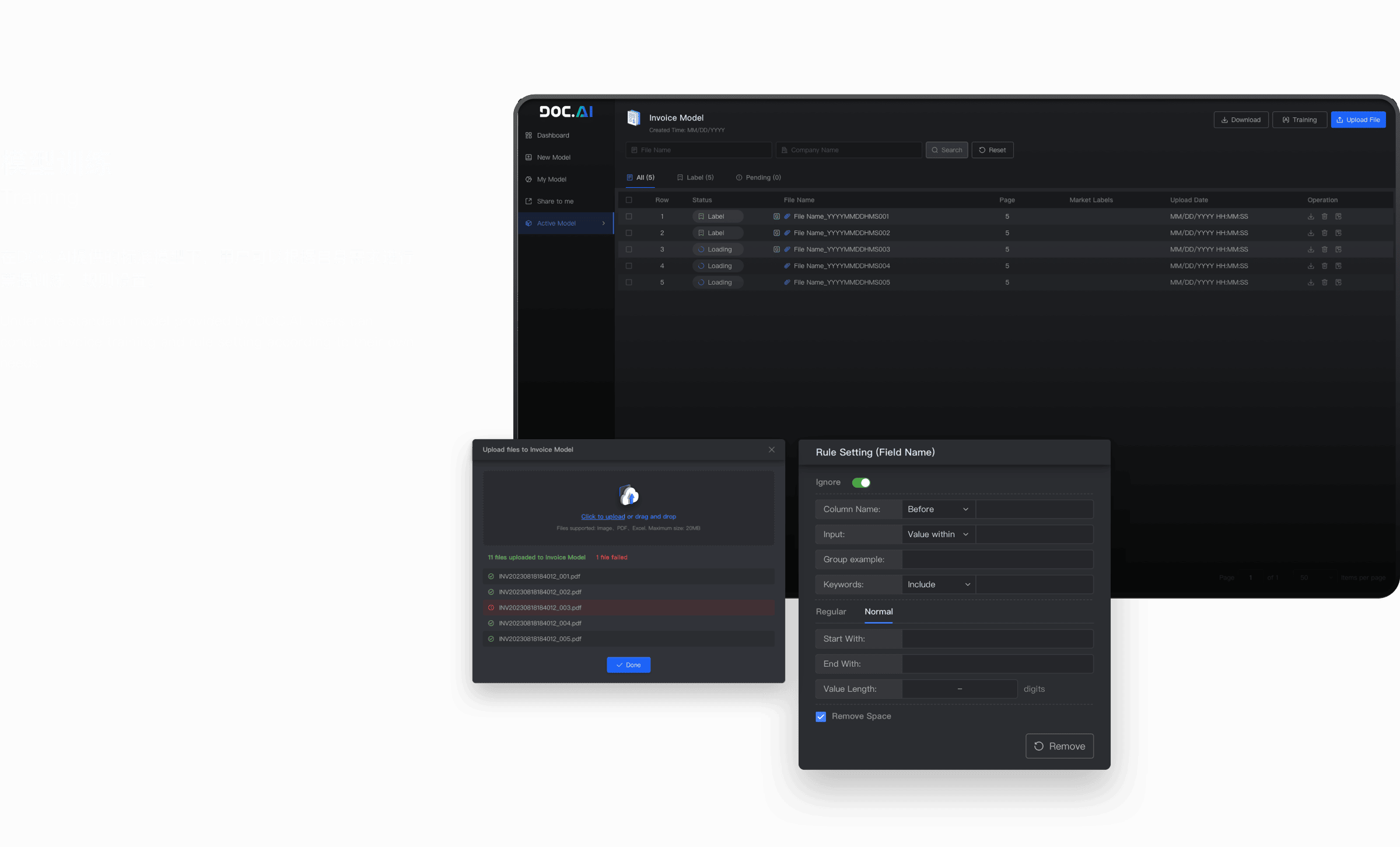Click edit icon beside File Name_YYYYMMDDHMS004
Viewport: 1400px width, 847px height.
coord(787,266)
